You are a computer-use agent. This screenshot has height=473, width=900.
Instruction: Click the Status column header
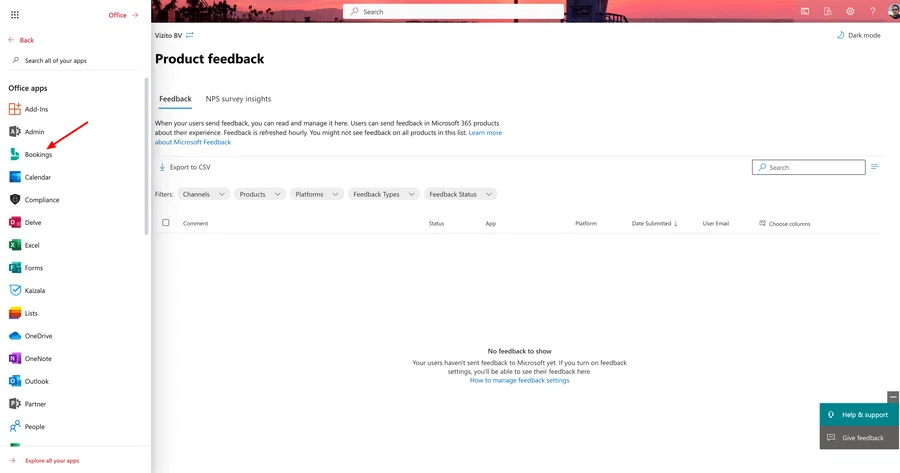pos(436,223)
